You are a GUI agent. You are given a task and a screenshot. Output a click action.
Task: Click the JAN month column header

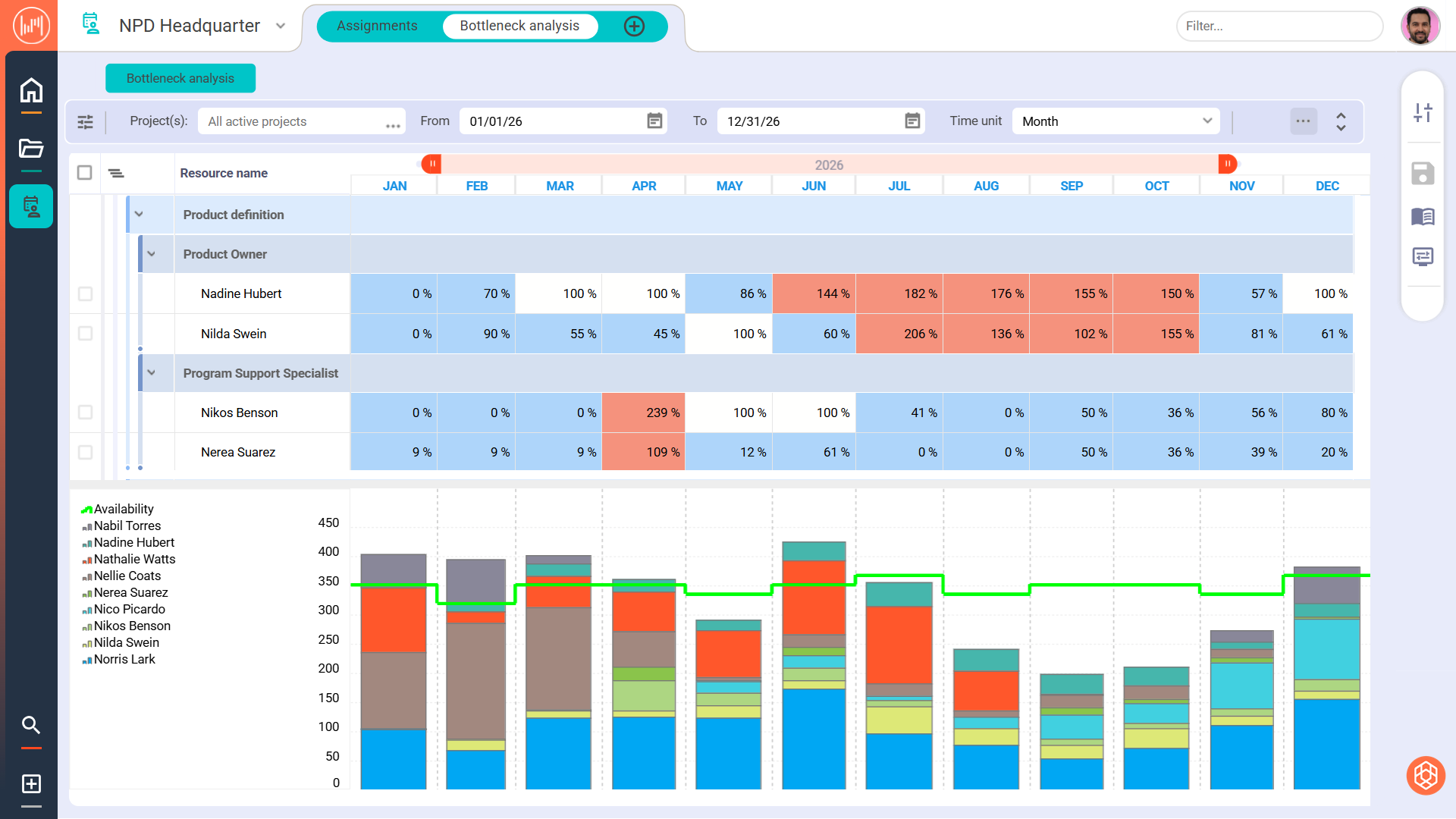[x=394, y=186]
